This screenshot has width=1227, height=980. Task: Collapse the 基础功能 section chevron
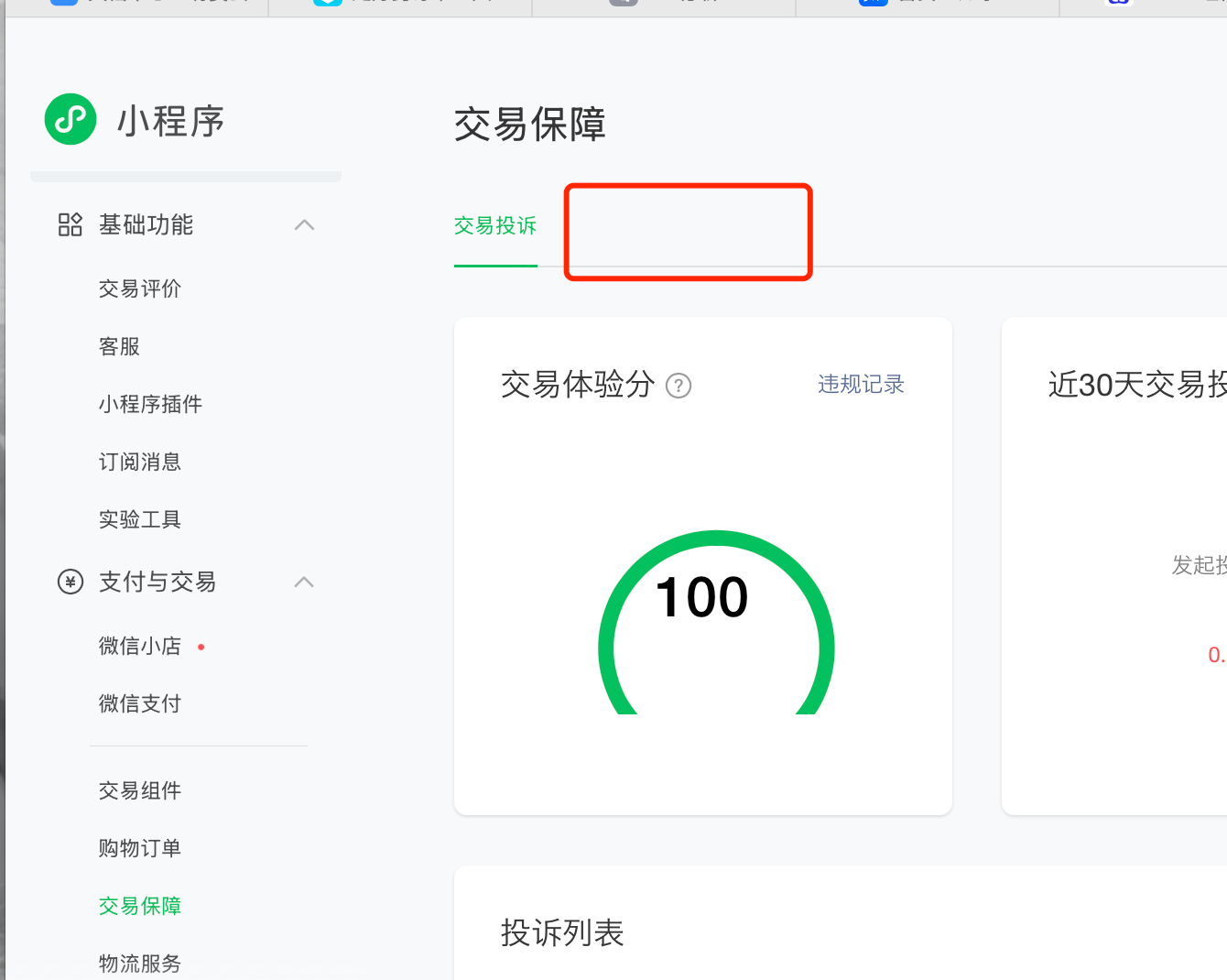click(x=305, y=224)
